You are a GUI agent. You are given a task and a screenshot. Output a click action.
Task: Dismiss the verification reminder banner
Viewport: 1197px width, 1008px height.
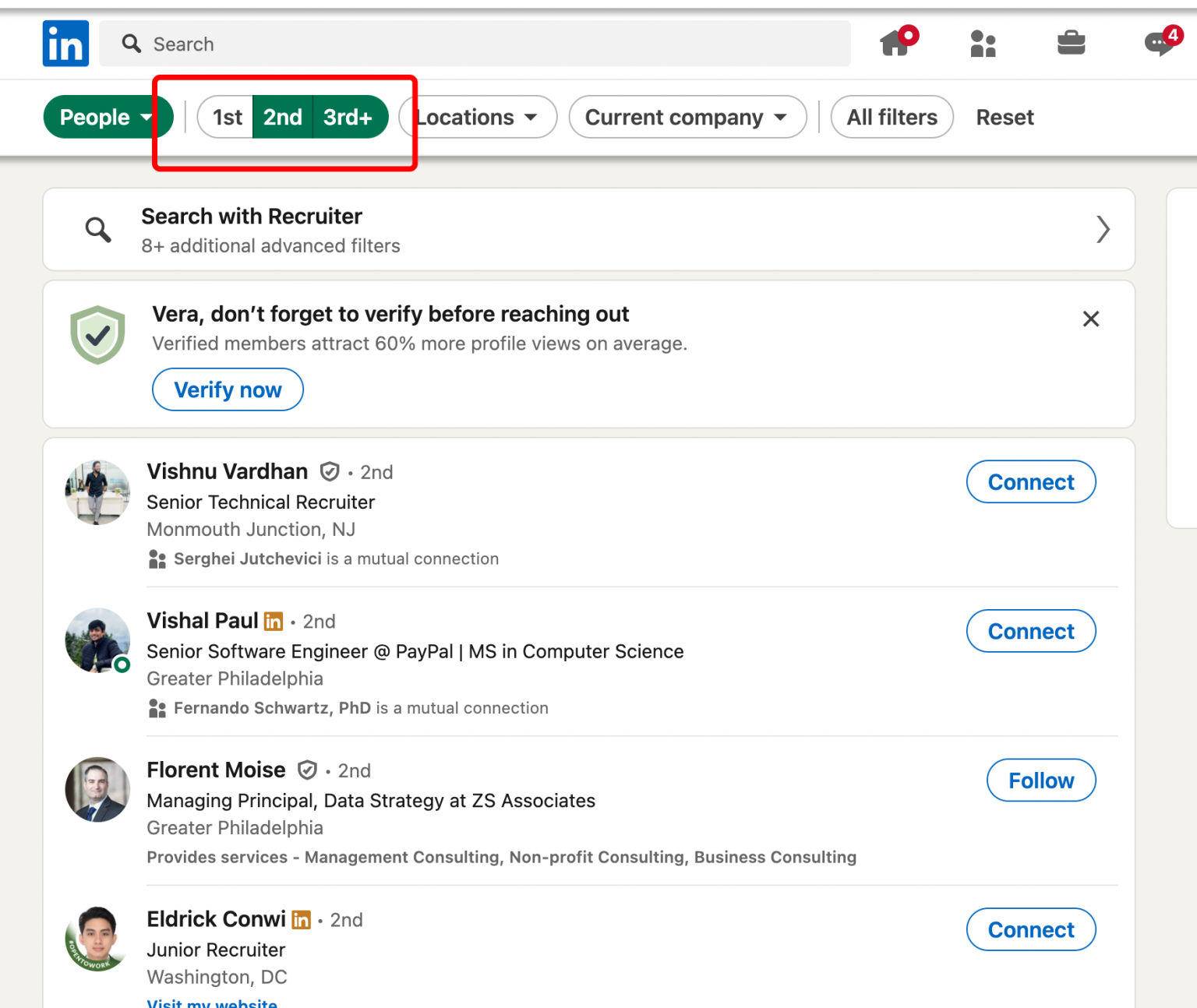click(1090, 319)
